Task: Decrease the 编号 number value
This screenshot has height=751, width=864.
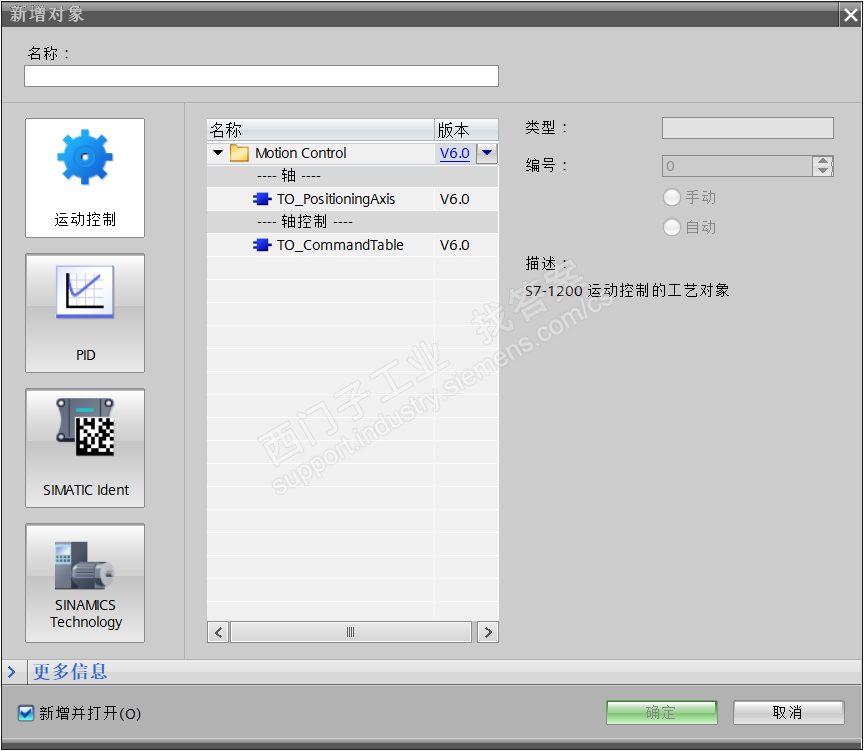Action: [x=823, y=171]
